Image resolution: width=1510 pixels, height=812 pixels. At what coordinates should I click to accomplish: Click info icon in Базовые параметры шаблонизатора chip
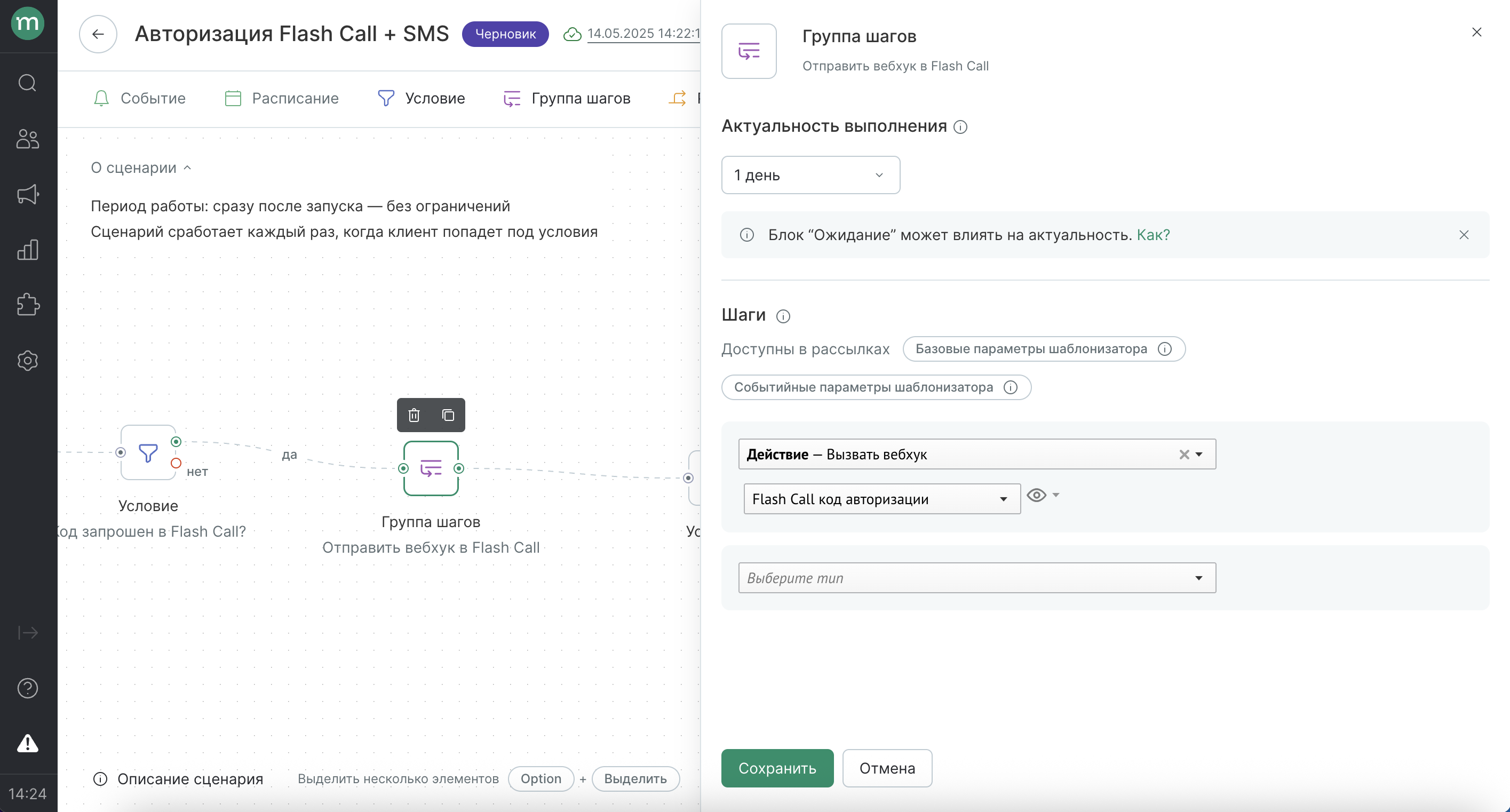[1165, 349]
